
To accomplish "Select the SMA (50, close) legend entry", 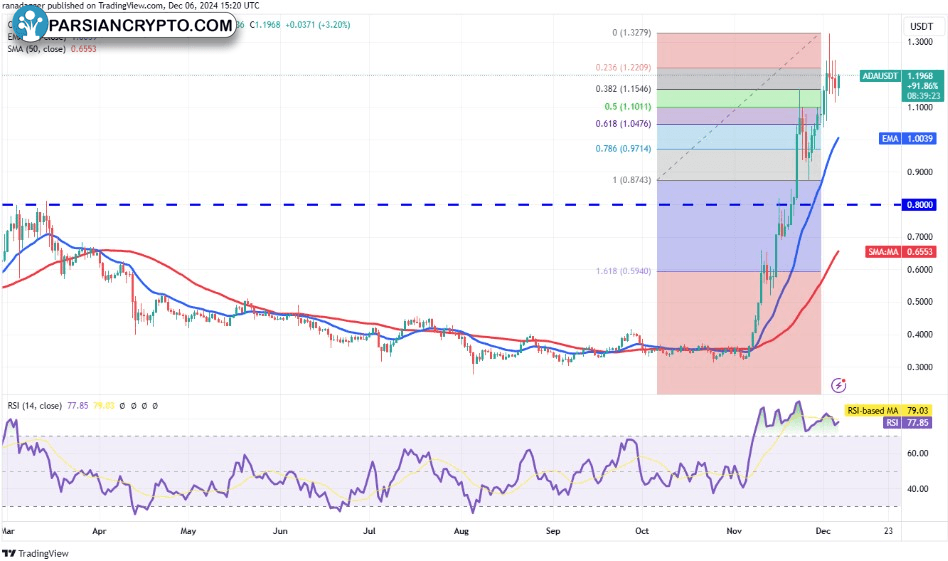I will coord(36,49).
